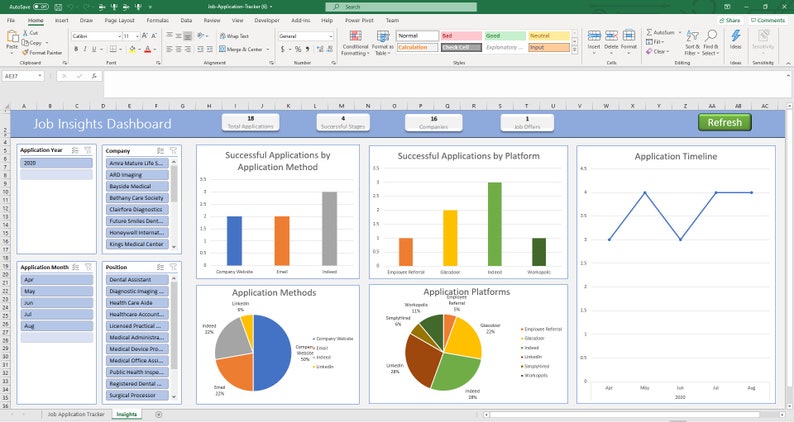The width and height of the screenshot is (794, 422).
Task: Apply the Good green cell style
Action: tap(505, 36)
